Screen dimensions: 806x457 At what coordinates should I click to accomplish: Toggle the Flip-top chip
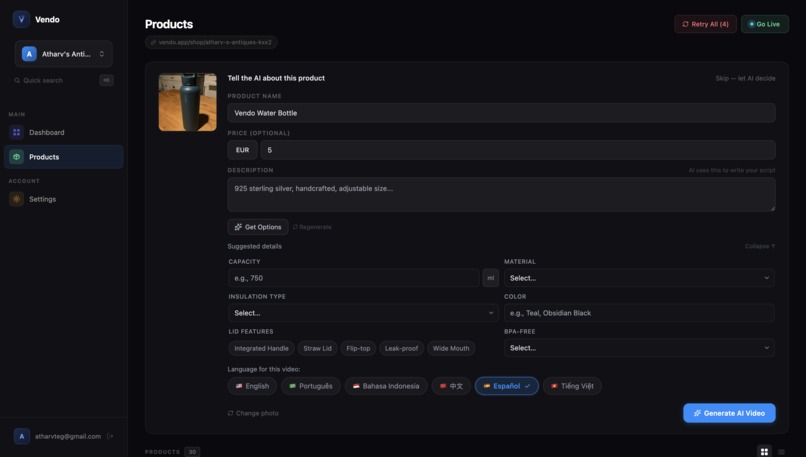[358, 349]
